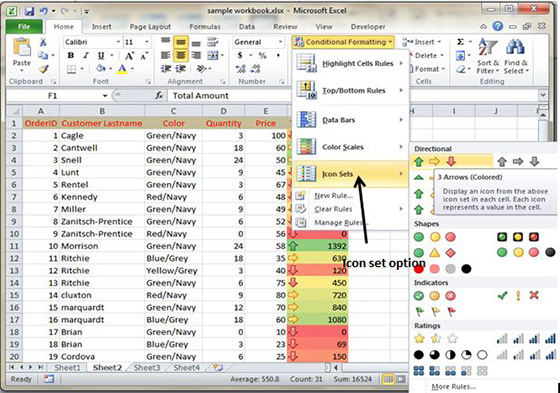
Task: Select cell containing Morrison
Action: (102, 246)
